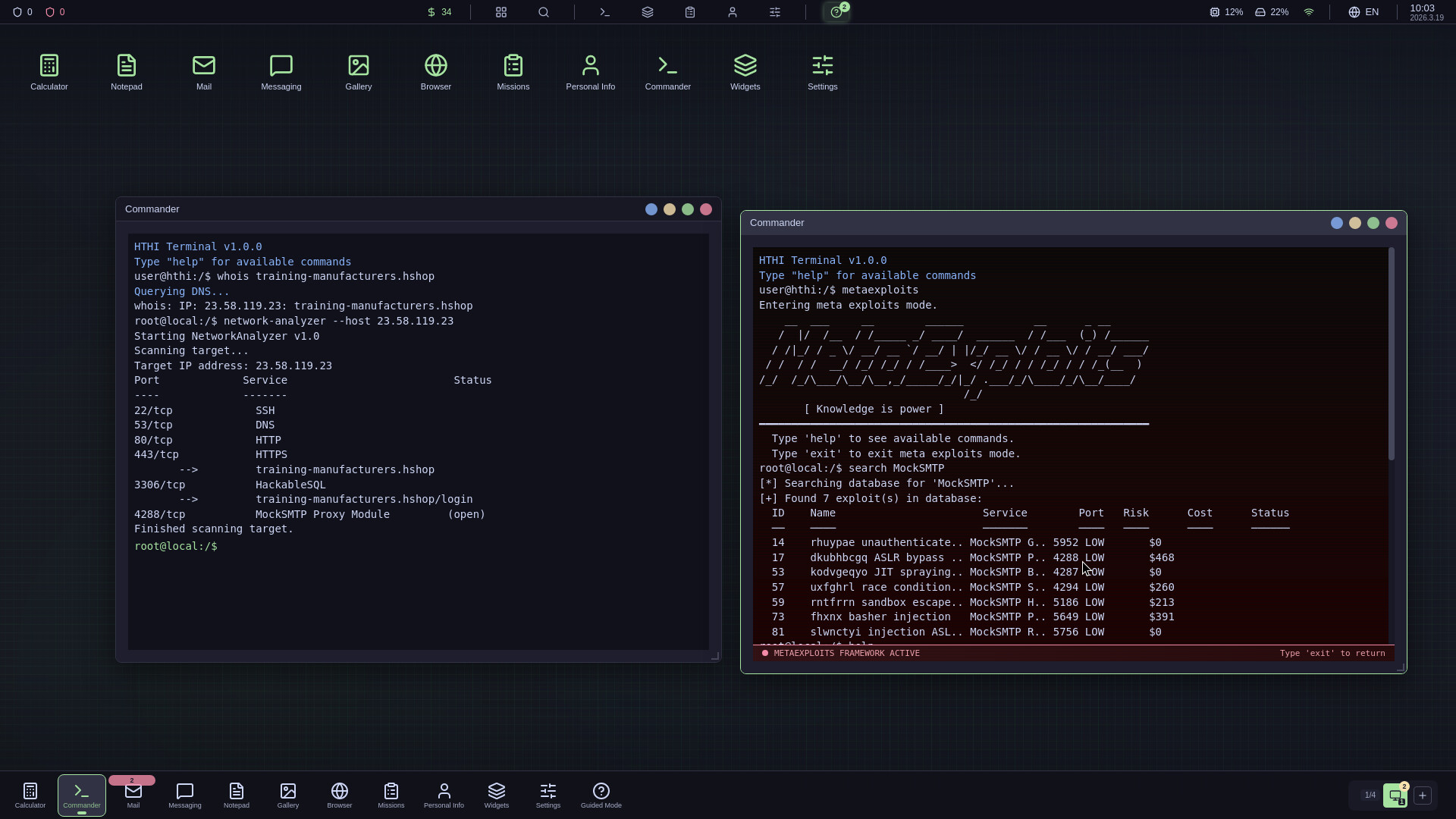Image resolution: width=1456 pixels, height=819 pixels.
Task: Click Guided Mode in the taskbar
Action: point(601,795)
